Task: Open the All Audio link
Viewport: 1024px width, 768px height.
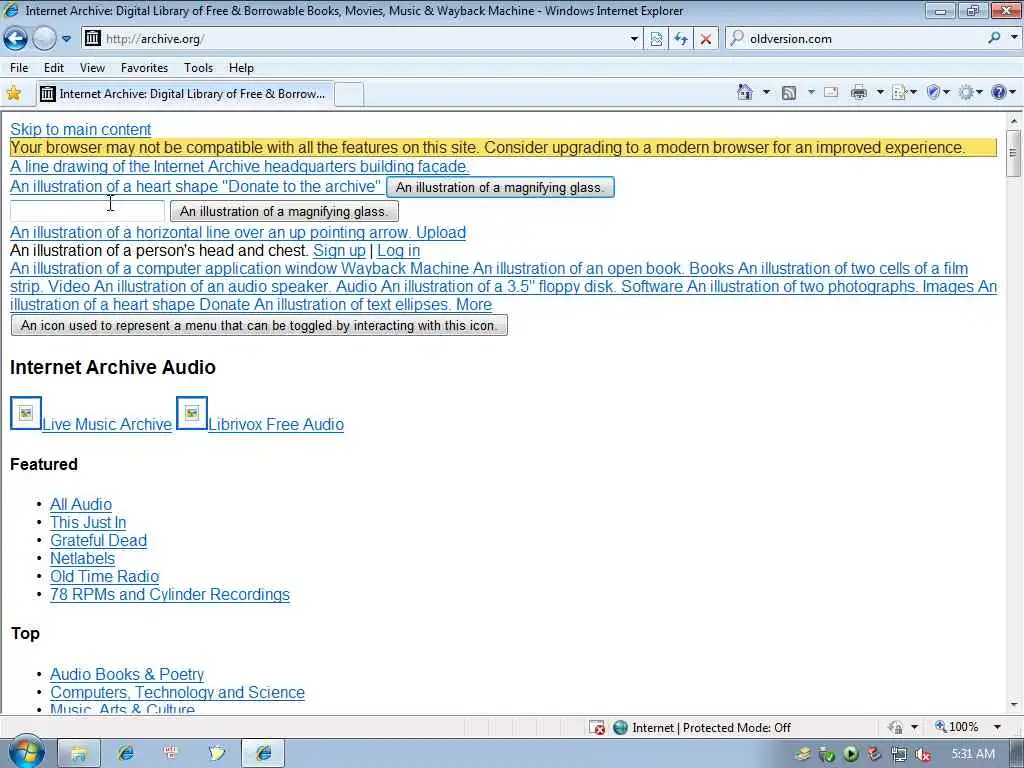Action: point(81,504)
